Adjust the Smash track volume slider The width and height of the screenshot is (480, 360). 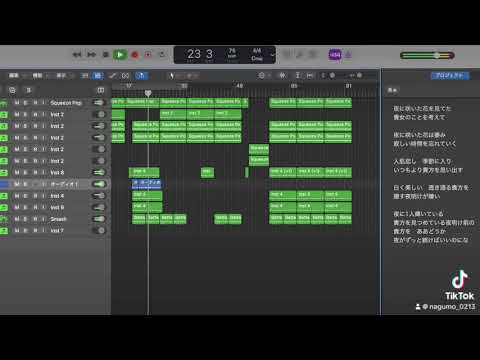tap(98, 219)
